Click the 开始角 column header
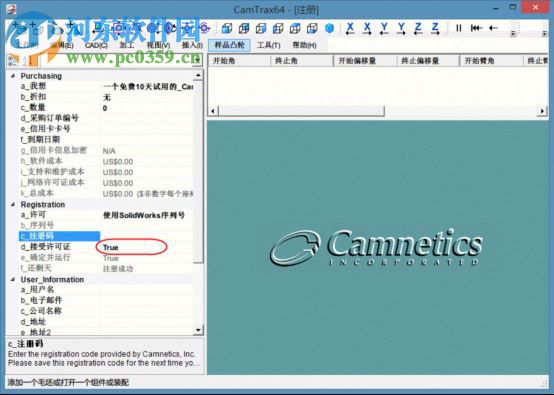The width and height of the screenshot is (554, 395). tap(239, 61)
